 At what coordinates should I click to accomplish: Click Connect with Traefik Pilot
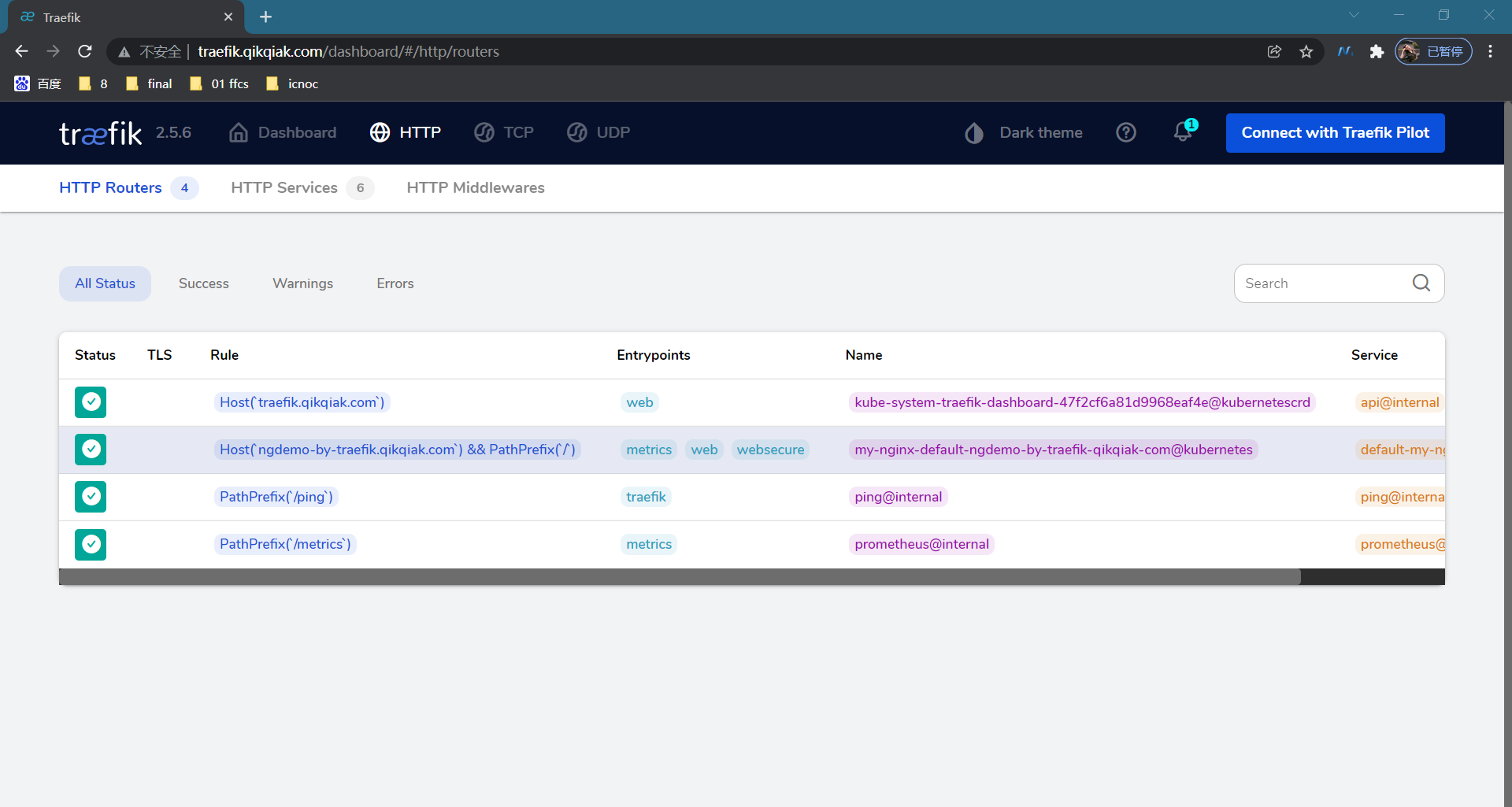tap(1335, 133)
